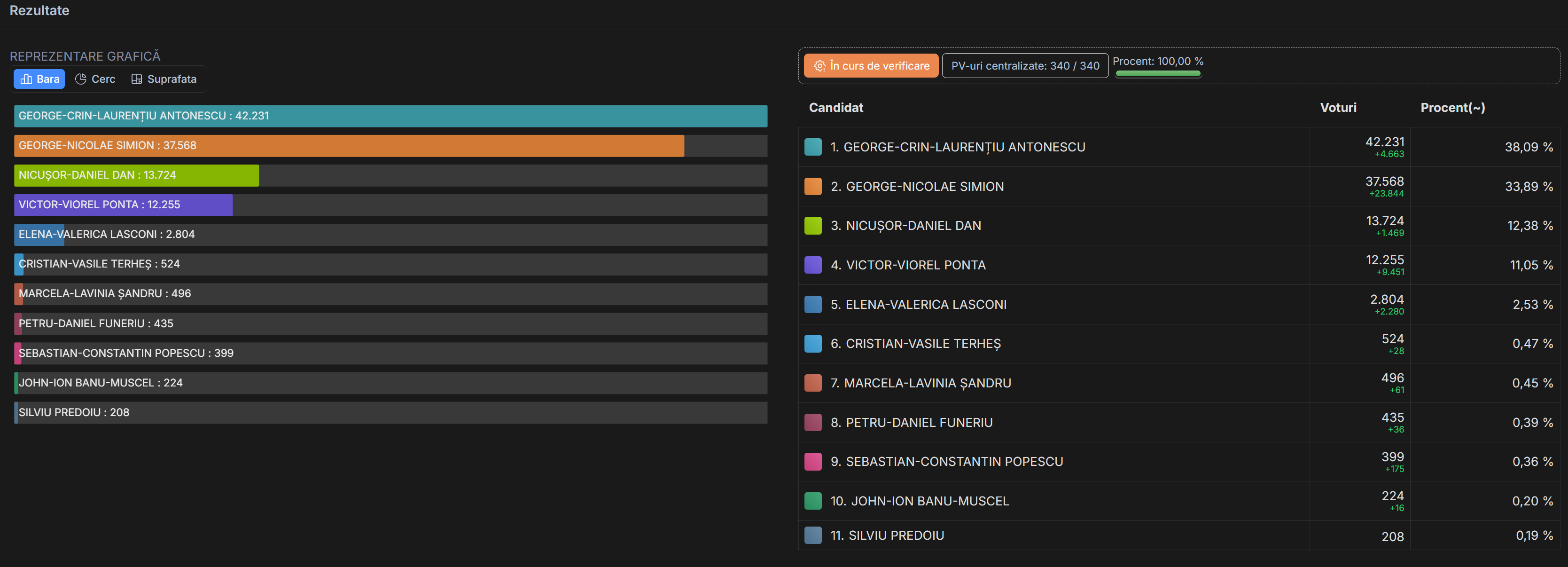Click '7. MARCELA-LAVINIA ȘANDRU' in table
Viewport: 1568px width, 567px height.
921,383
